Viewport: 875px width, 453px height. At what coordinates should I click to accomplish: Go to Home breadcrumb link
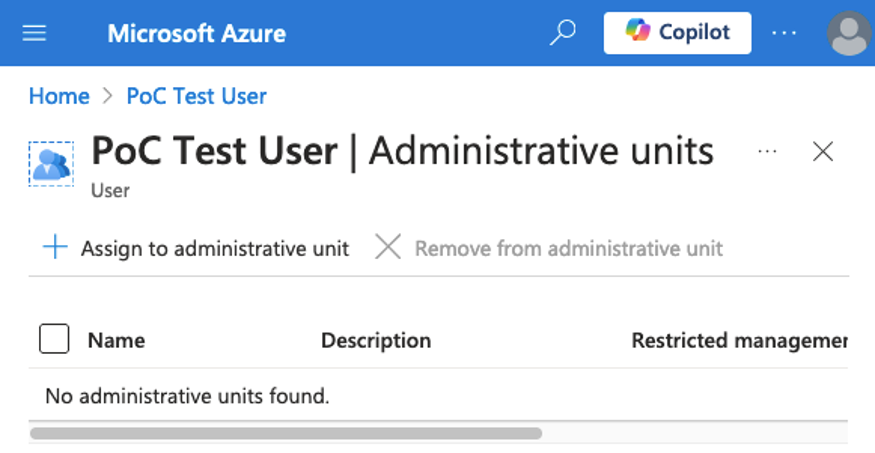[x=59, y=96]
